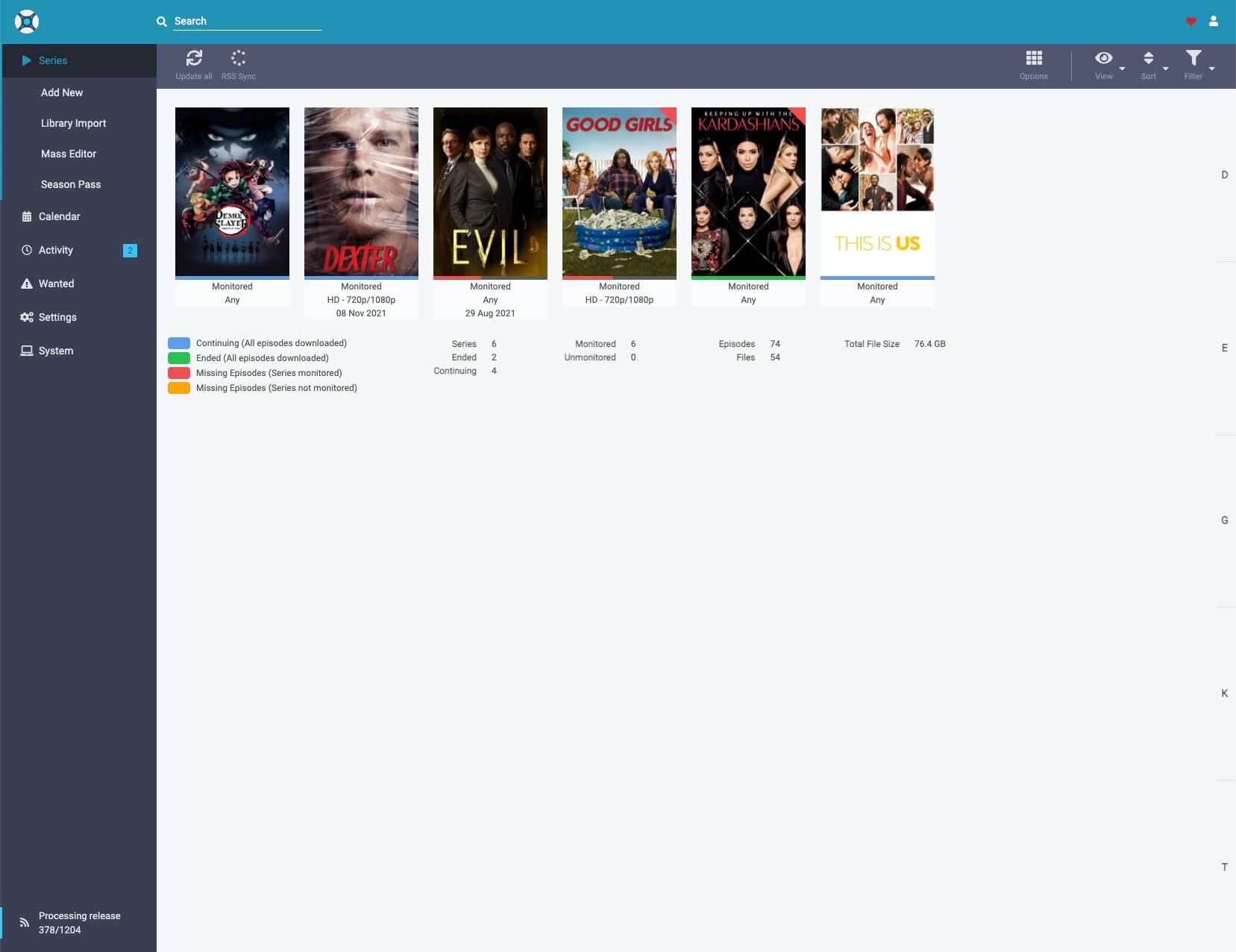Select Series in the sidebar

tap(78, 60)
